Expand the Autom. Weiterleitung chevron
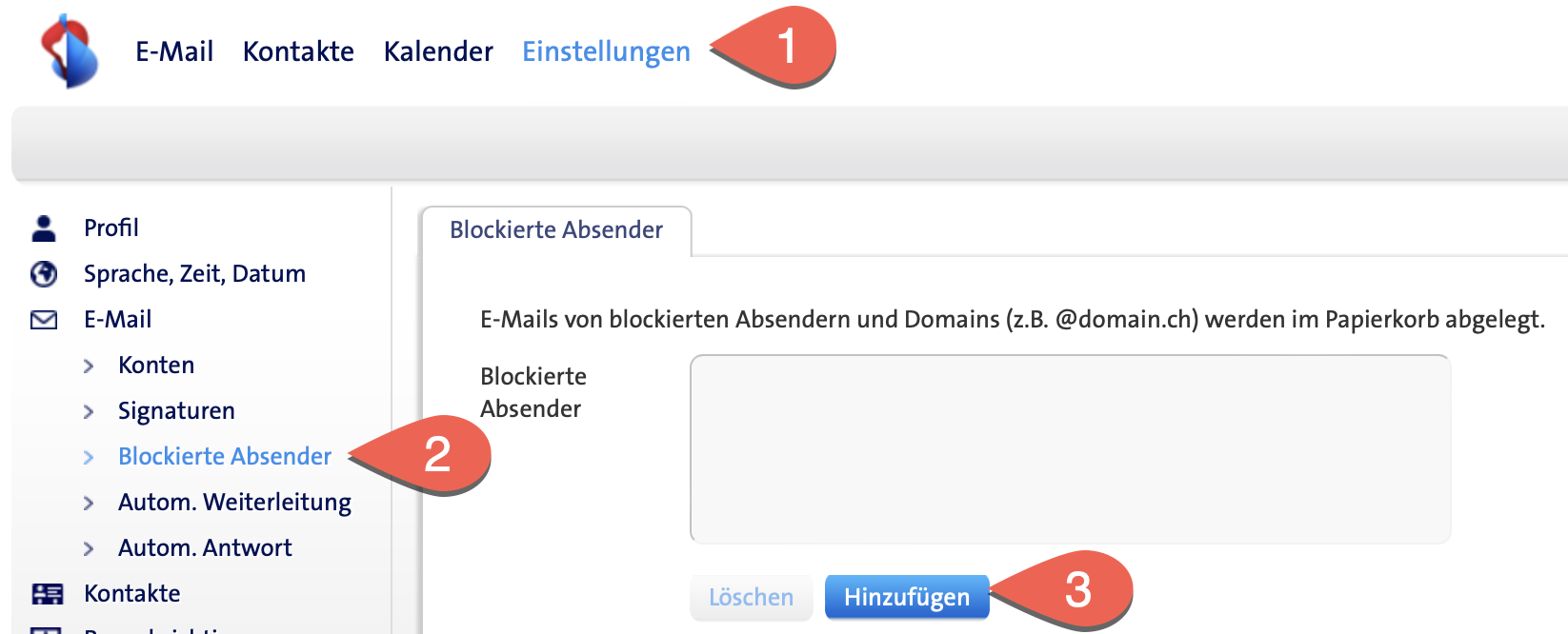This screenshot has height=634, width=1568. pyautogui.click(x=89, y=503)
